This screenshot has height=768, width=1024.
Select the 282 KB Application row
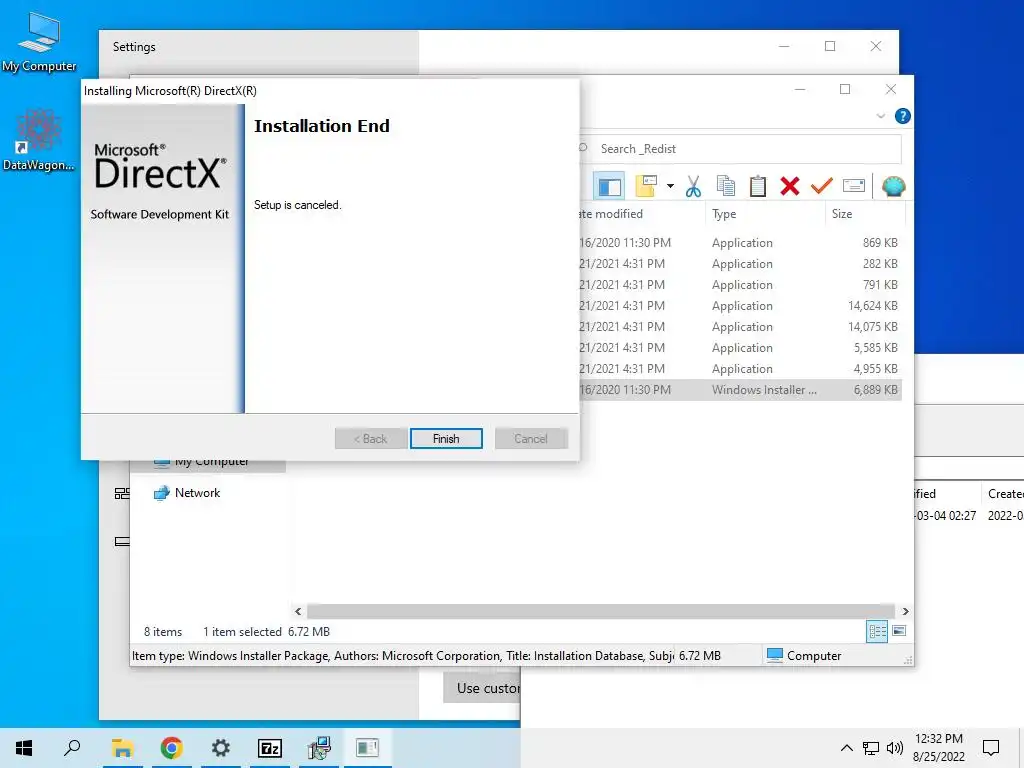pyautogui.click(x=740, y=264)
